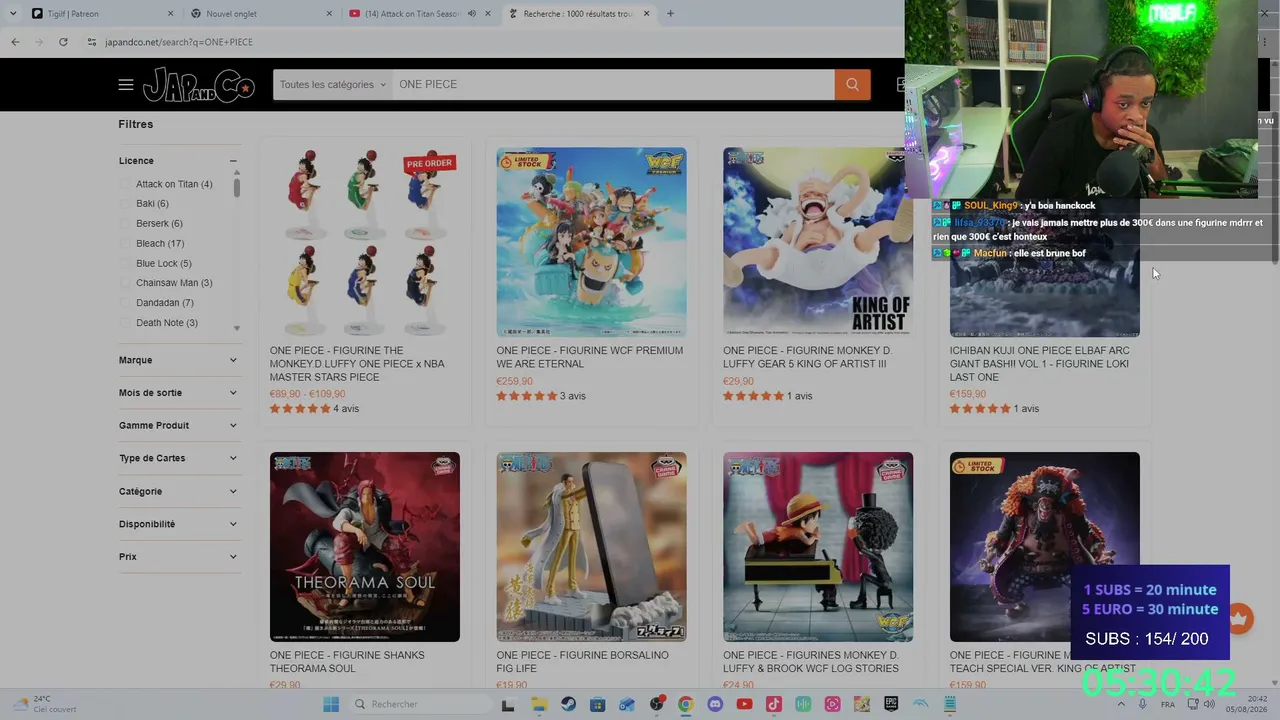Check the Attack on Titan licence filter
This screenshot has width=1280, height=720.
(125, 184)
